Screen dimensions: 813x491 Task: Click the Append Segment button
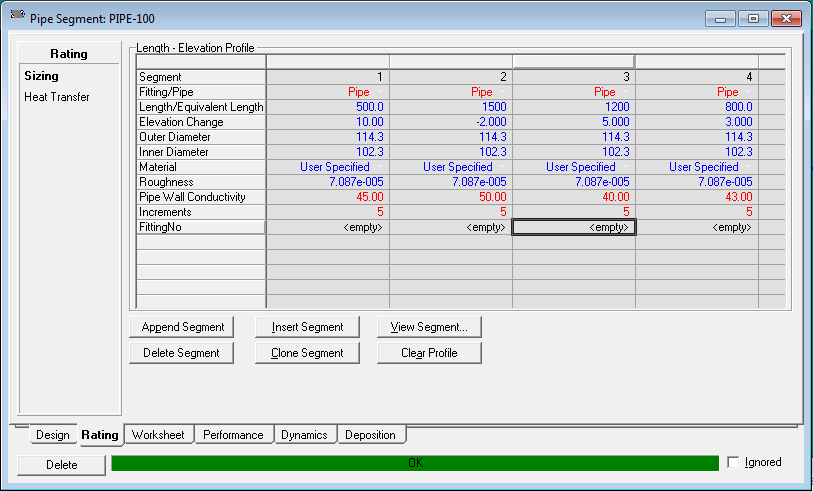click(x=182, y=327)
